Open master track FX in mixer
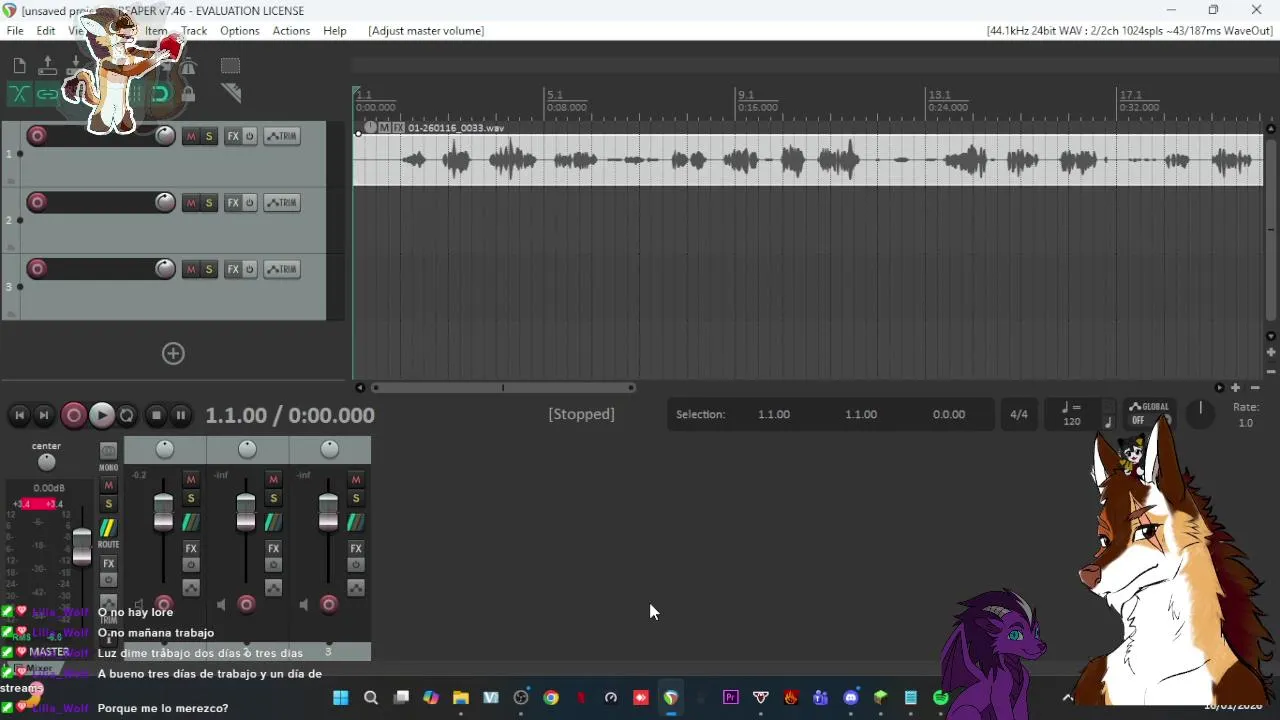The width and height of the screenshot is (1280, 720). tap(108, 563)
